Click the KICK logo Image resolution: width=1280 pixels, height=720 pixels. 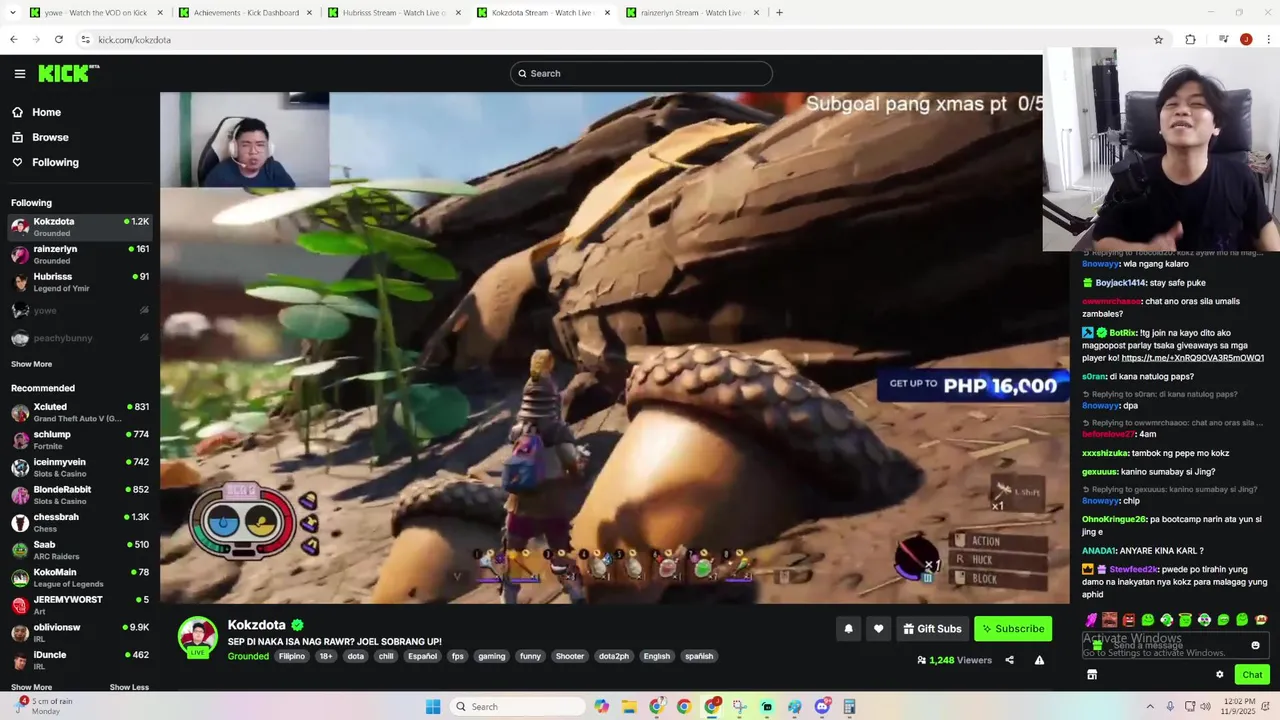[68, 73]
